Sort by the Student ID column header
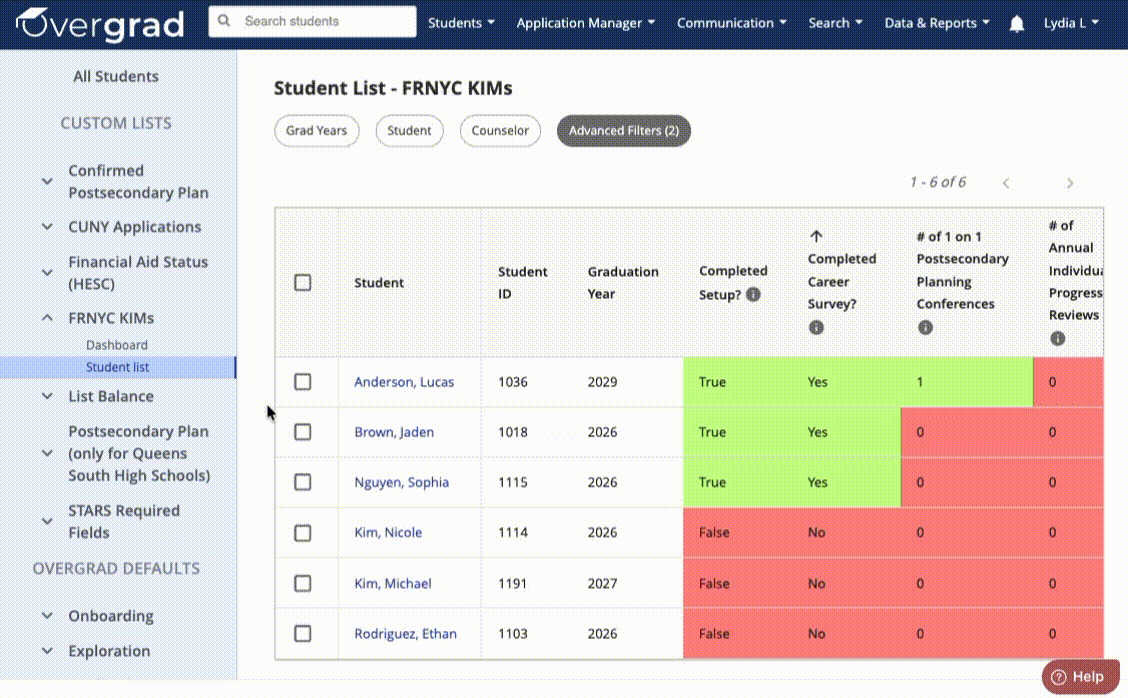The width and height of the screenshot is (1128, 698). tap(523, 283)
